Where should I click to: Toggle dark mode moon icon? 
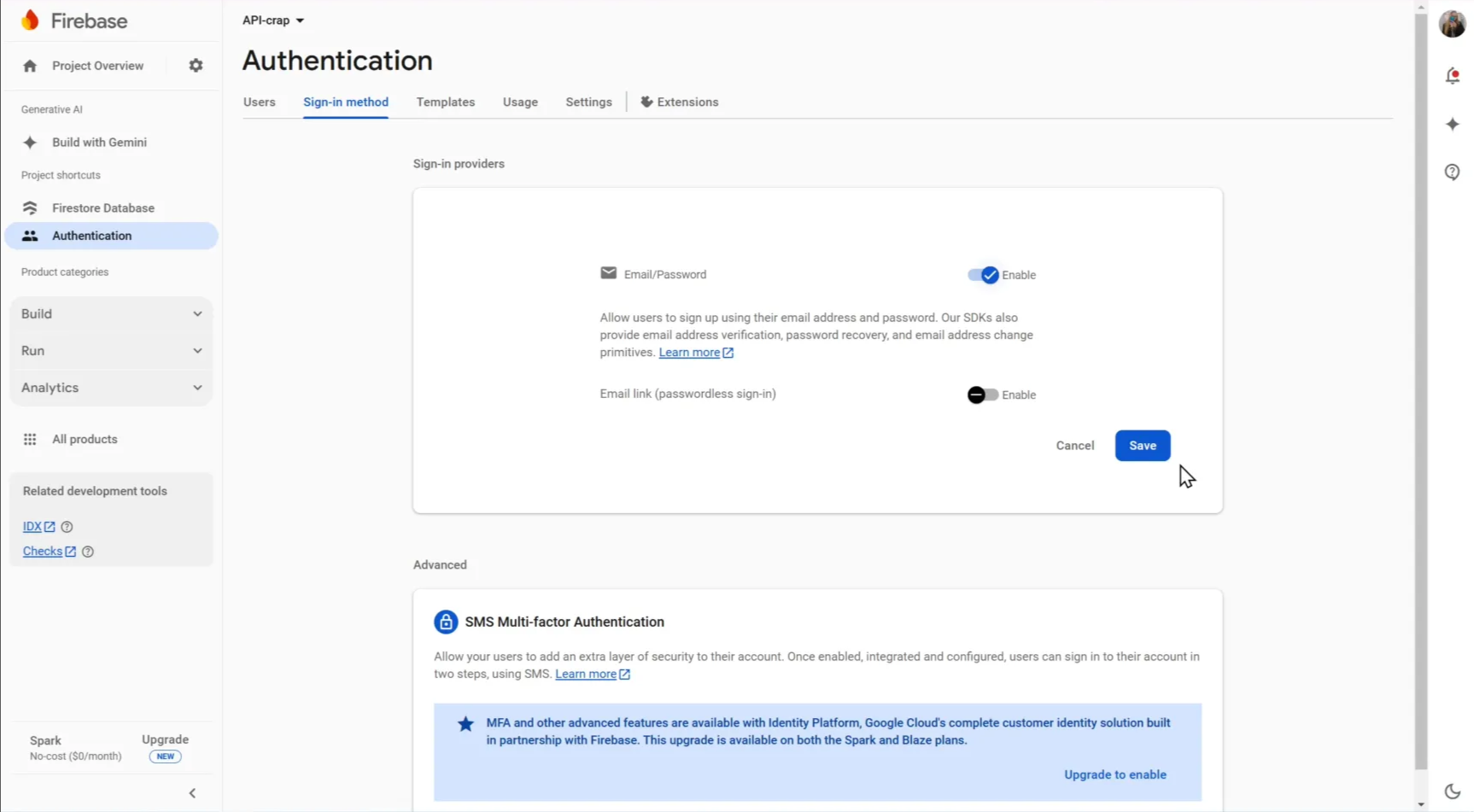click(1453, 792)
